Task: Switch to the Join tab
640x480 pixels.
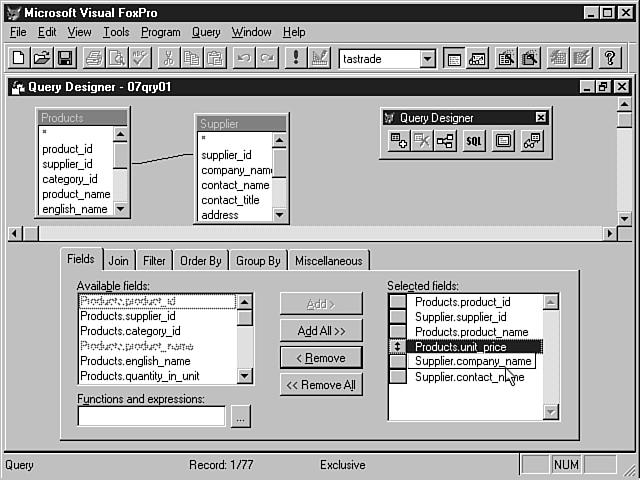Action: click(119, 261)
